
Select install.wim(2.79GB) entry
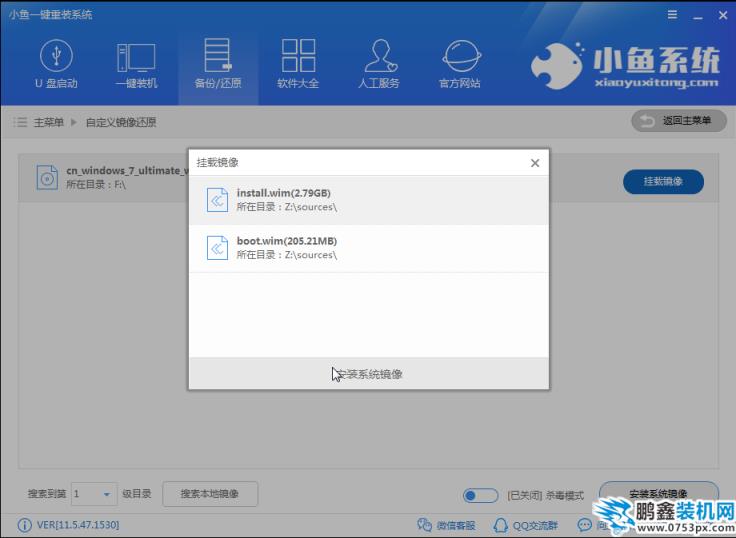[368, 200]
